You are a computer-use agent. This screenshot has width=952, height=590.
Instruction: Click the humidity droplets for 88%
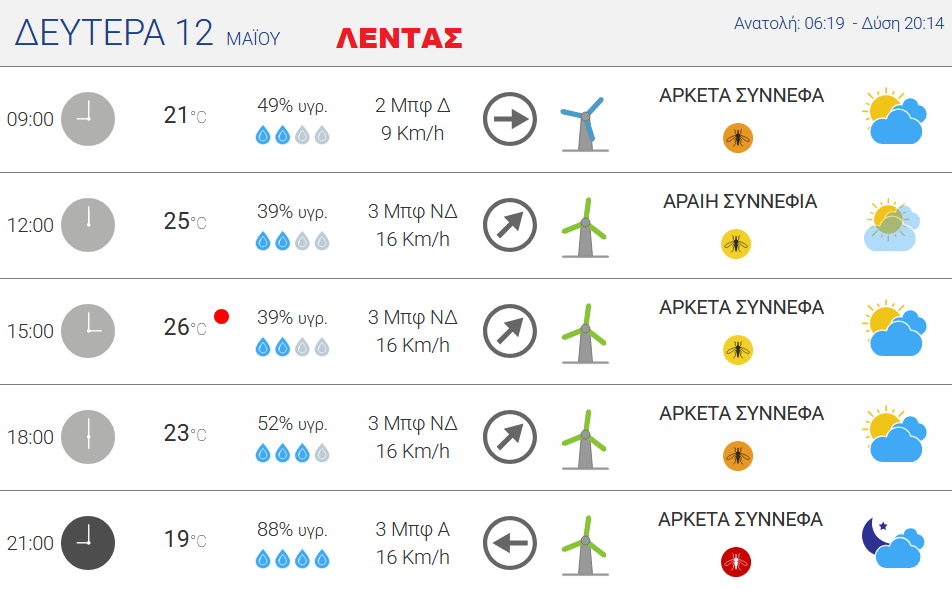[x=293, y=558]
